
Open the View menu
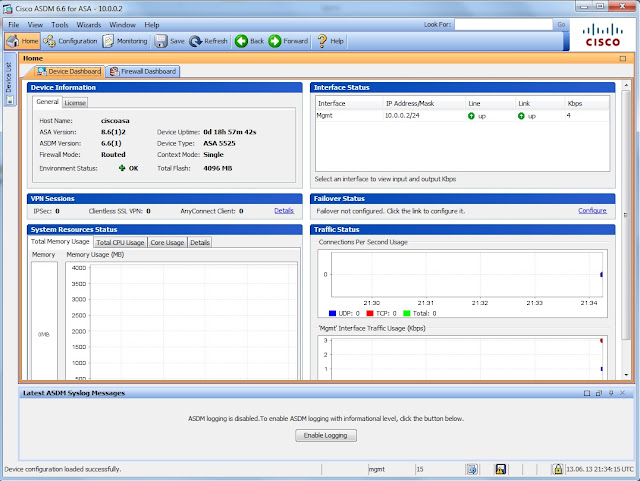35,25
